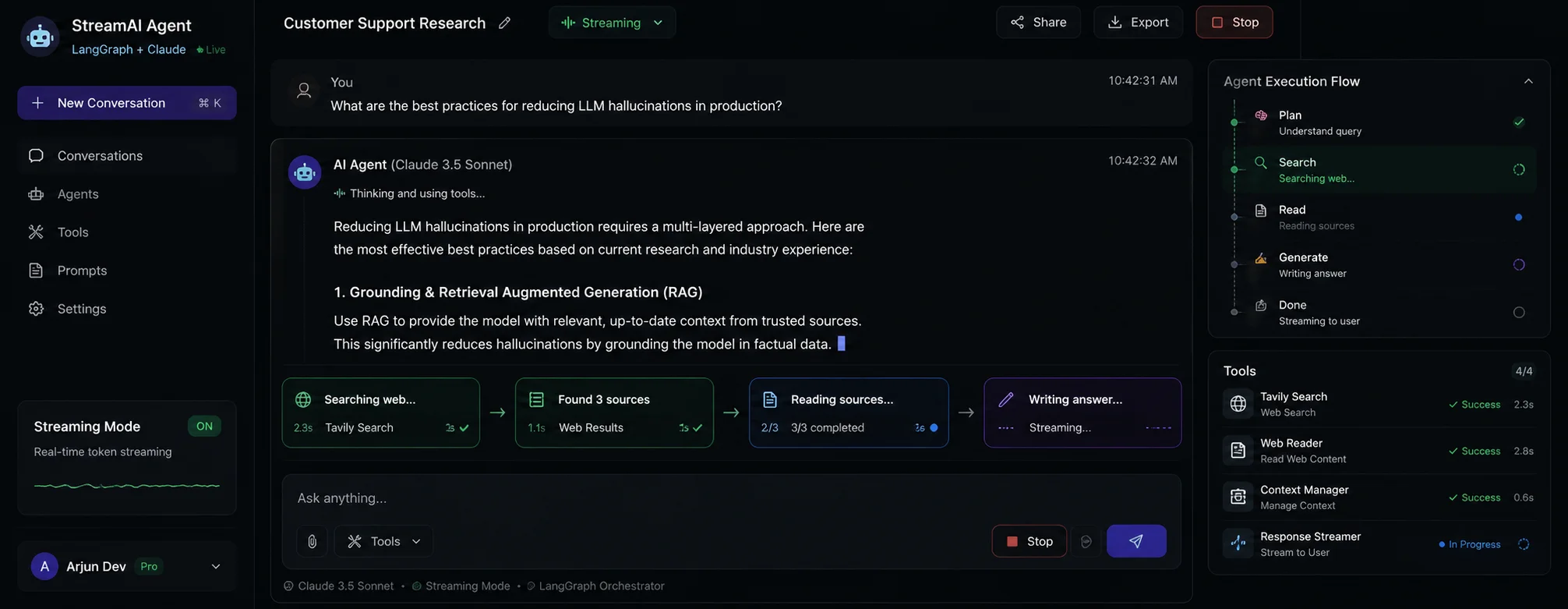This screenshot has height=609, width=1568.
Task: Click the Share button
Action: click(1038, 22)
